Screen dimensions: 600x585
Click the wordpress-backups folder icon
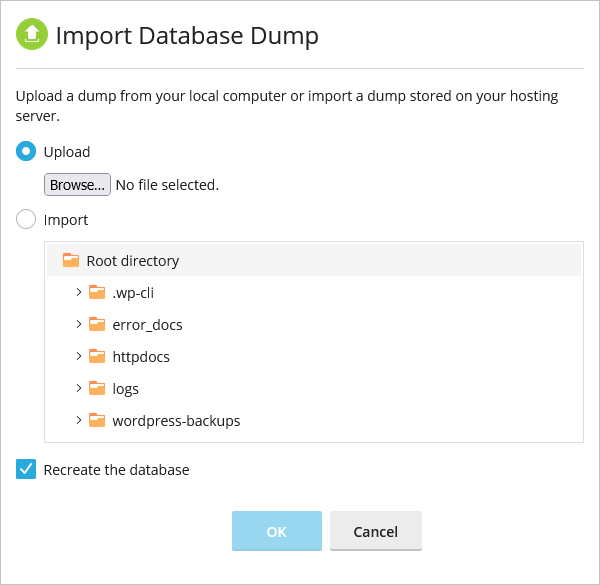(97, 420)
